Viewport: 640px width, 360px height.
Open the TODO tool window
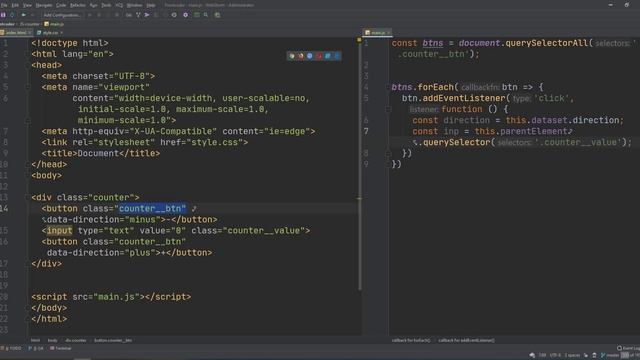click(x=11, y=349)
